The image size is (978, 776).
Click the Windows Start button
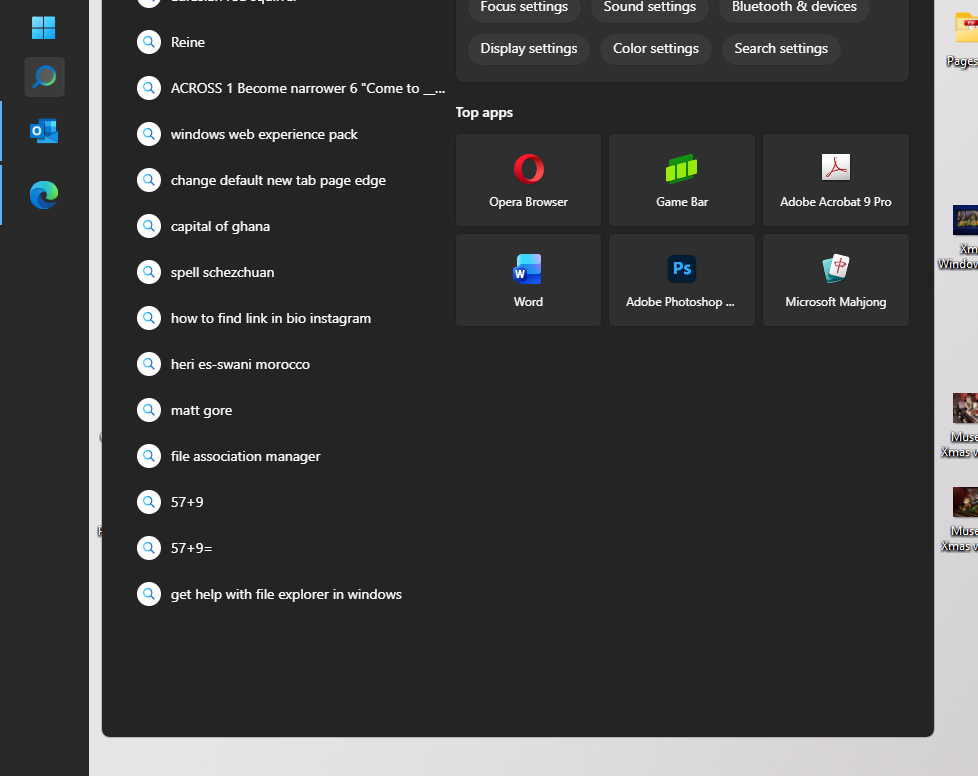click(44, 28)
